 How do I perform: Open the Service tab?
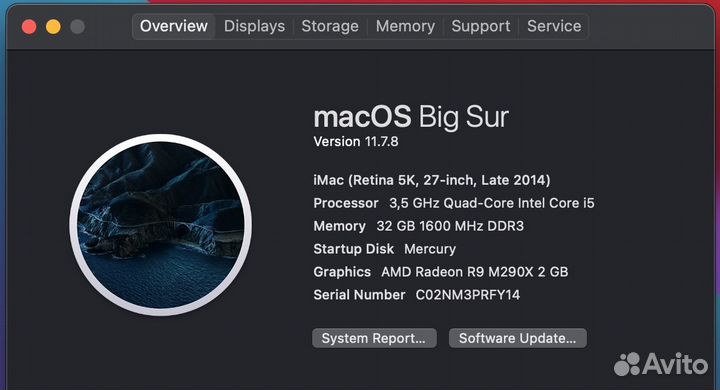point(554,26)
